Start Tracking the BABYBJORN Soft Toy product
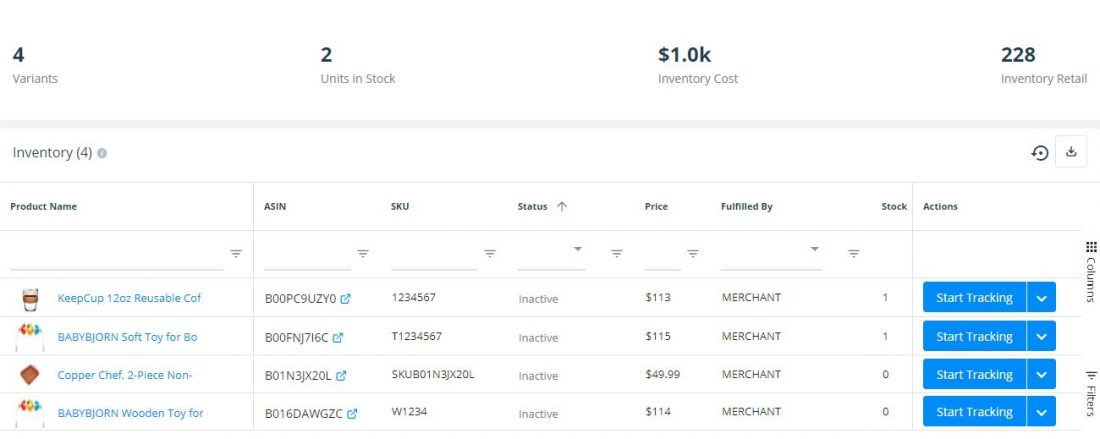 point(974,336)
